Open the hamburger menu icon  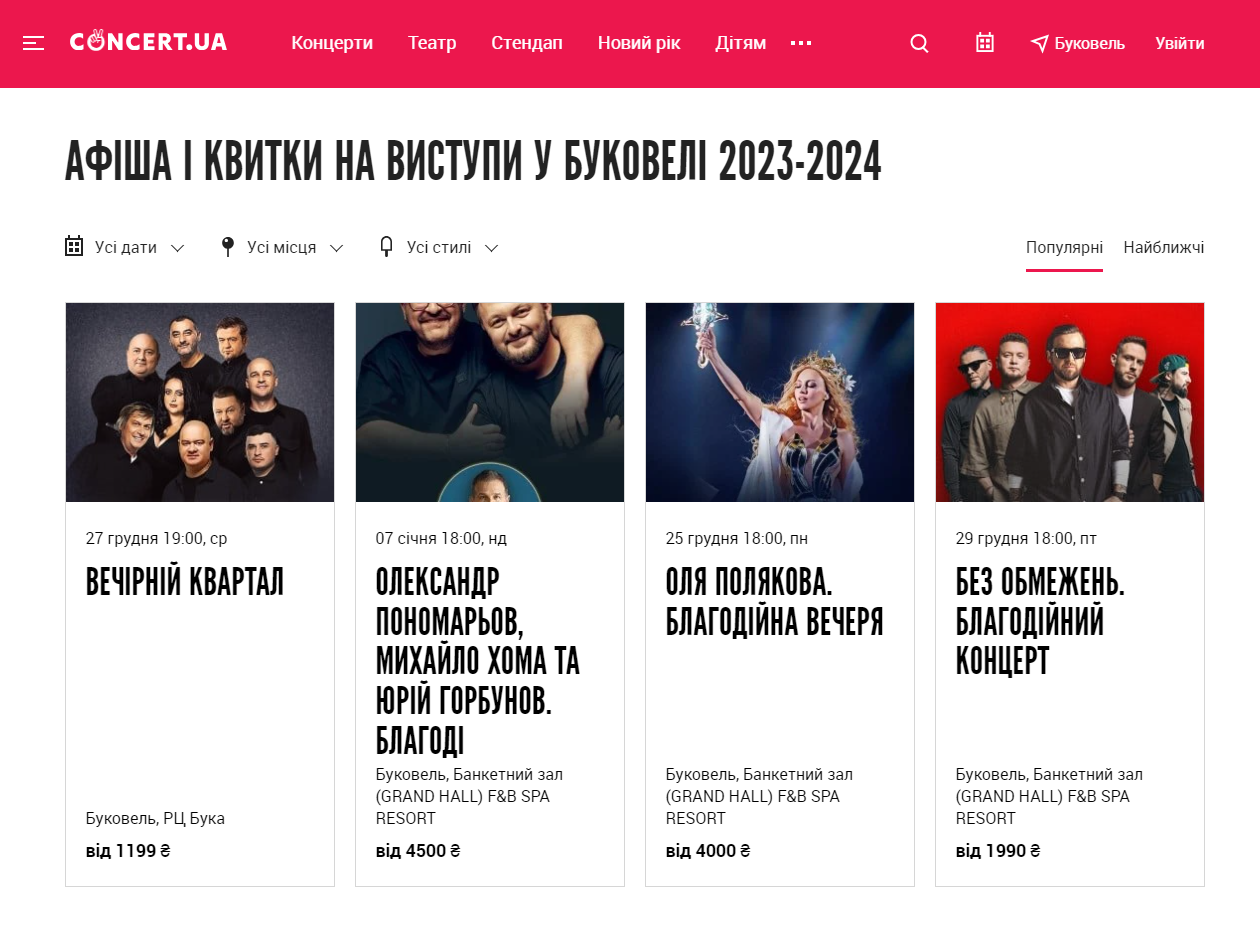pyautogui.click(x=34, y=43)
